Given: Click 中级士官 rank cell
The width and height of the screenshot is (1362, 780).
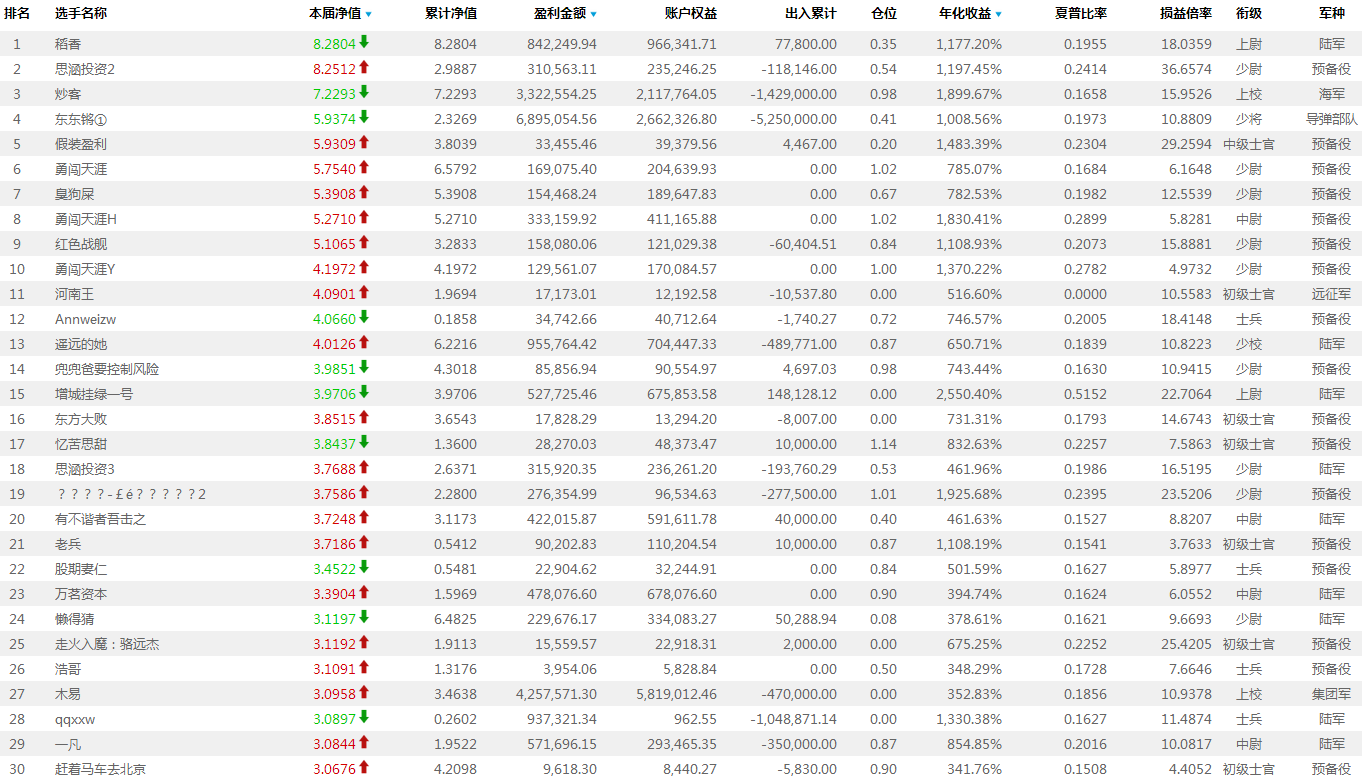Looking at the screenshot, I should [1249, 144].
